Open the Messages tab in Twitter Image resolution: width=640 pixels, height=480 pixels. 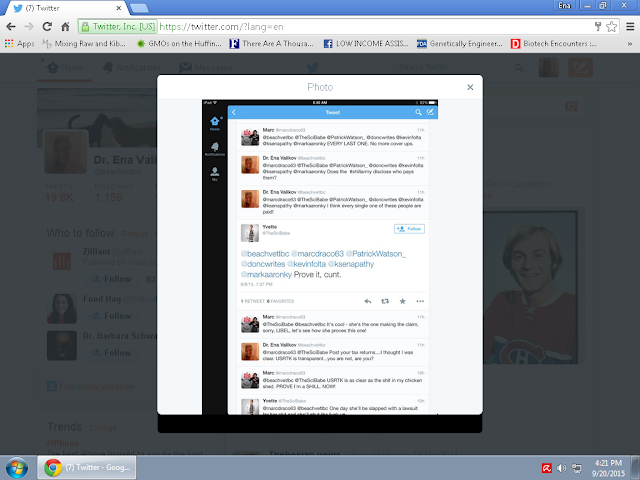(205, 68)
